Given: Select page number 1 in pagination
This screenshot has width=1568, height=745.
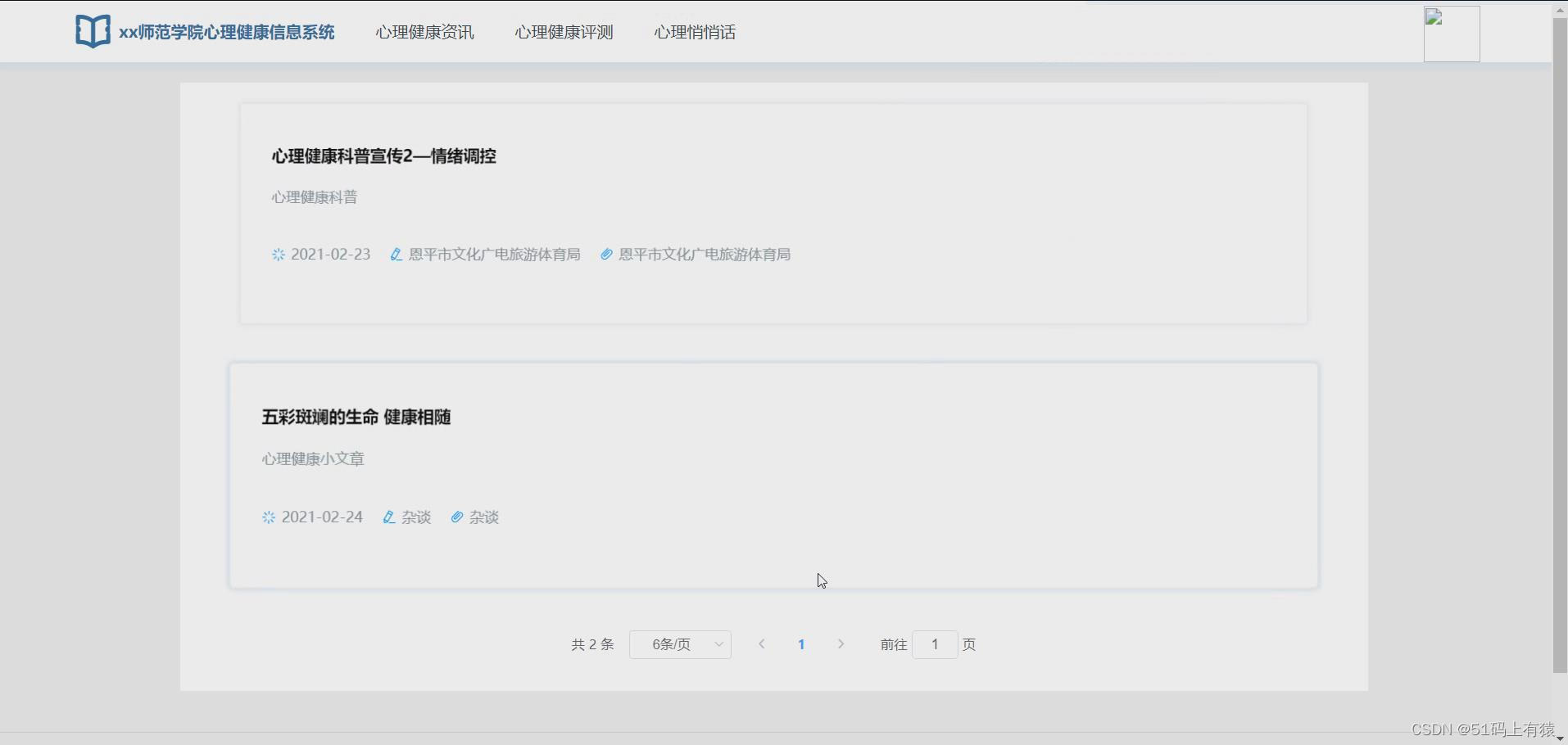Looking at the screenshot, I should (801, 644).
